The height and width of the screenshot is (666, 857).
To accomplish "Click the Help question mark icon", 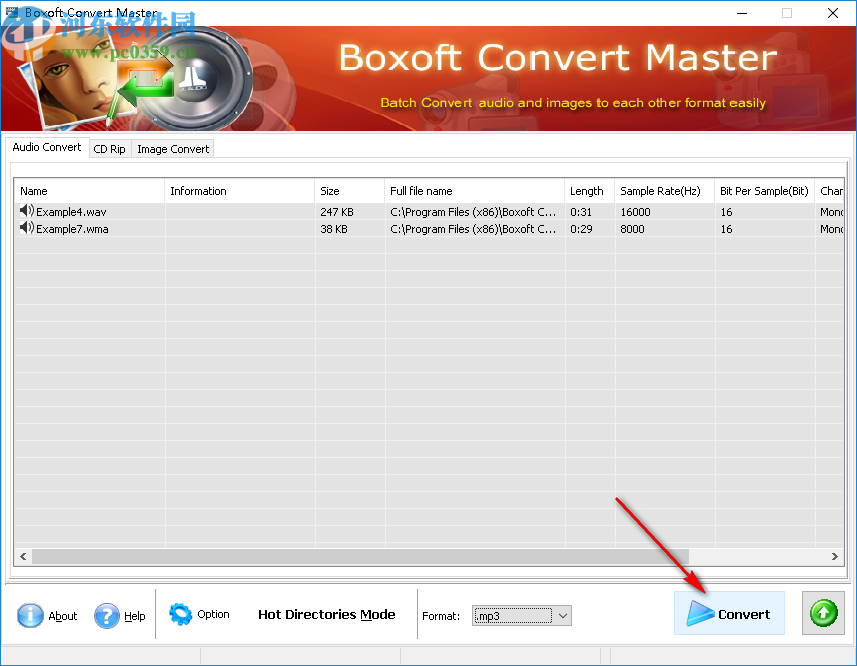I will click(x=106, y=616).
